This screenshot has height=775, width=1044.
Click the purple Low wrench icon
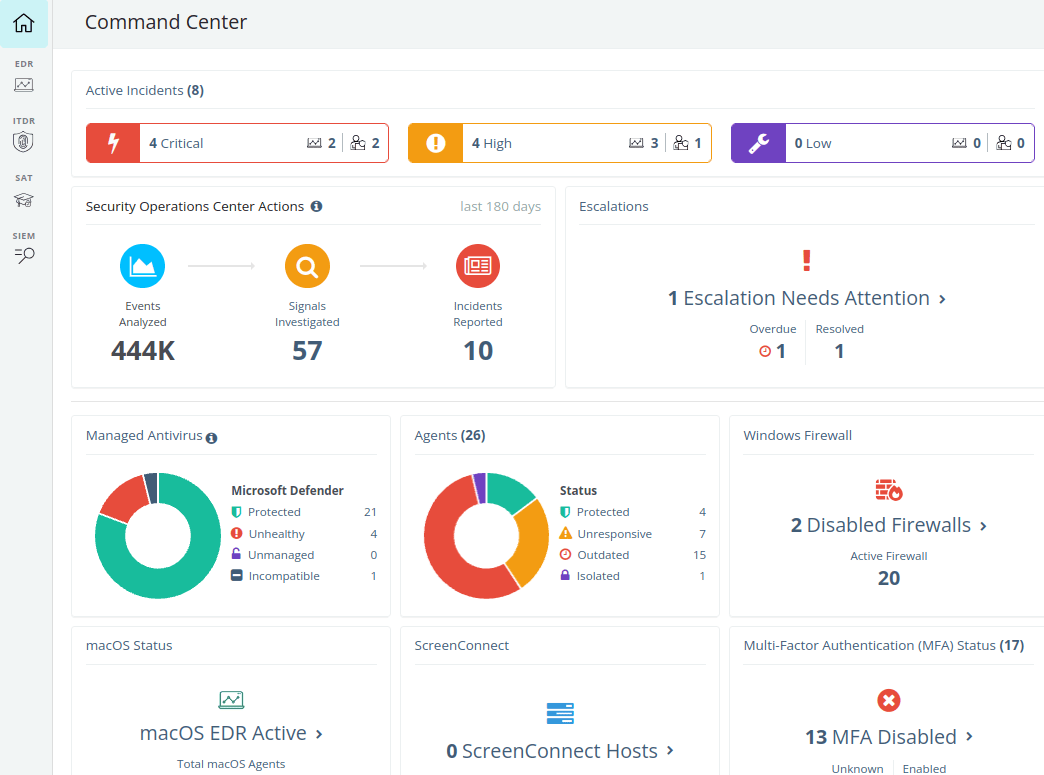pyautogui.click(x=758, y=143)
